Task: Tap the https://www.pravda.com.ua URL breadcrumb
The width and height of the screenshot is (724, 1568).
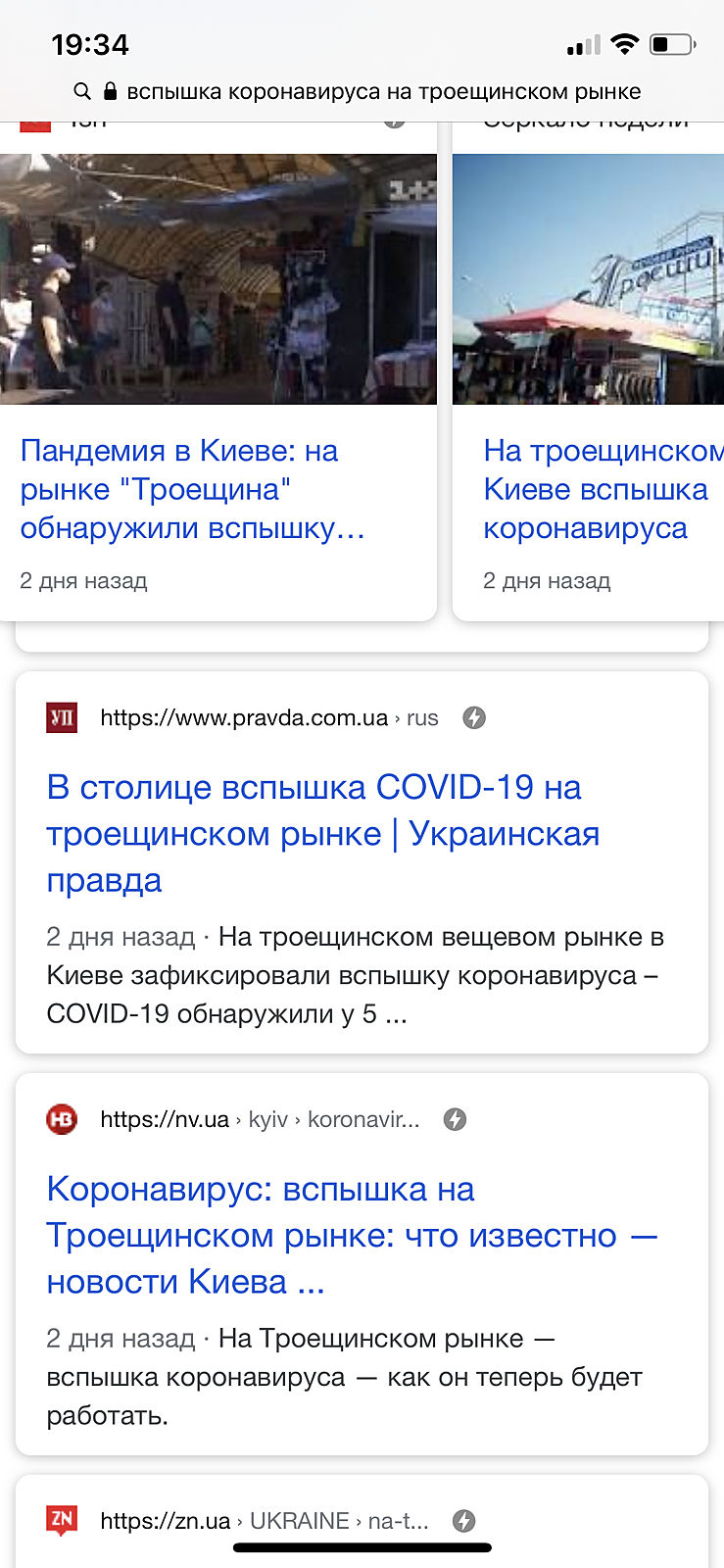Action: point(244,717)
